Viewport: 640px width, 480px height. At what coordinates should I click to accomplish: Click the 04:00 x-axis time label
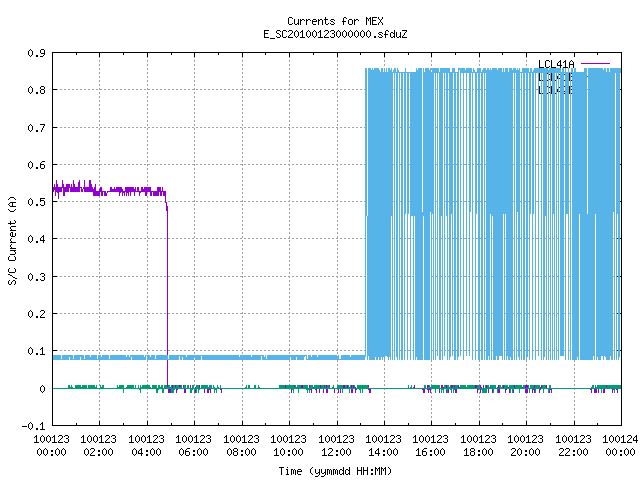pos(146,452)
